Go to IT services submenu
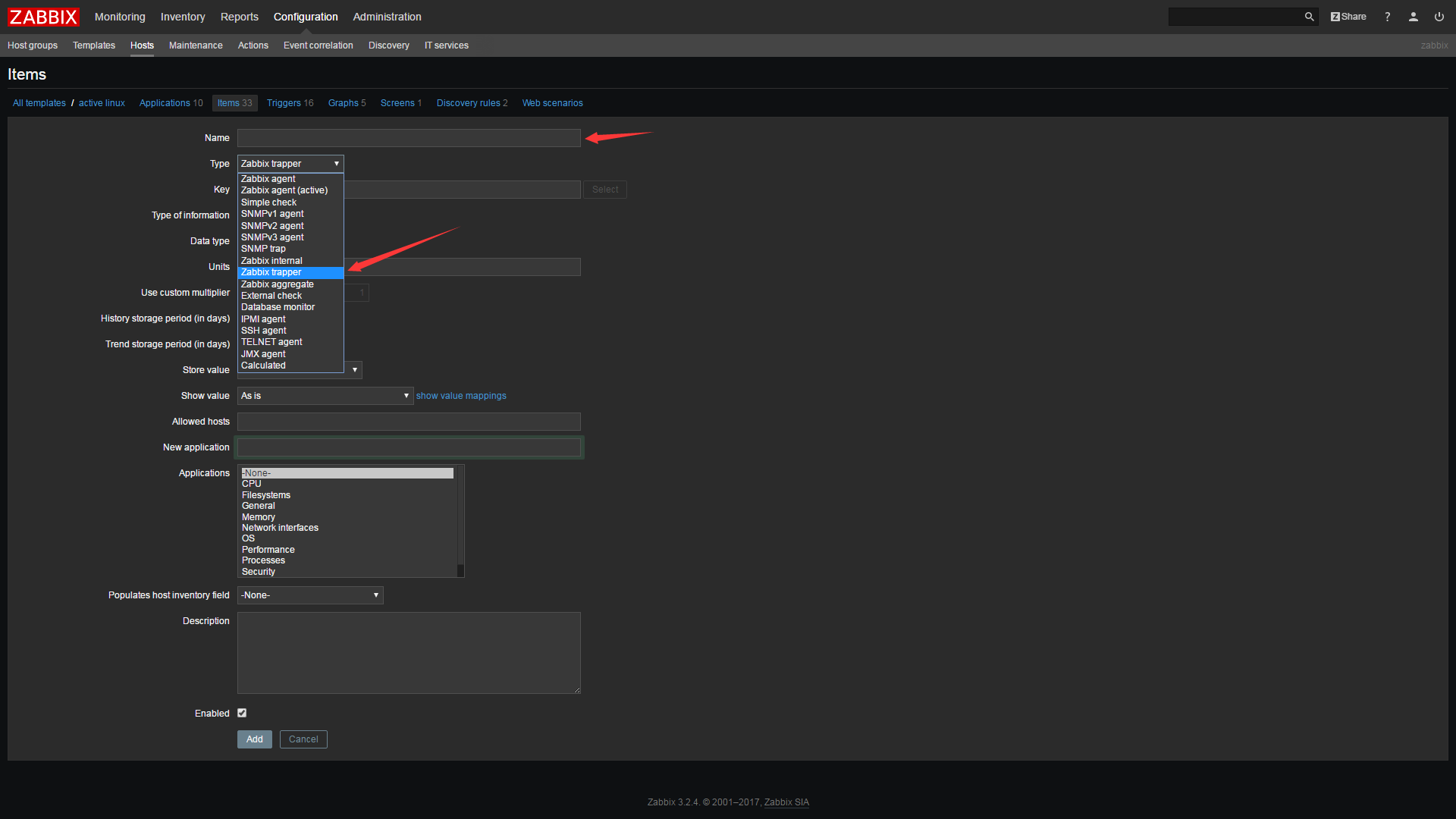Image resolution: width=1456 pixels, height=819 pixels. pyautogui.click(x=447, y=45)
